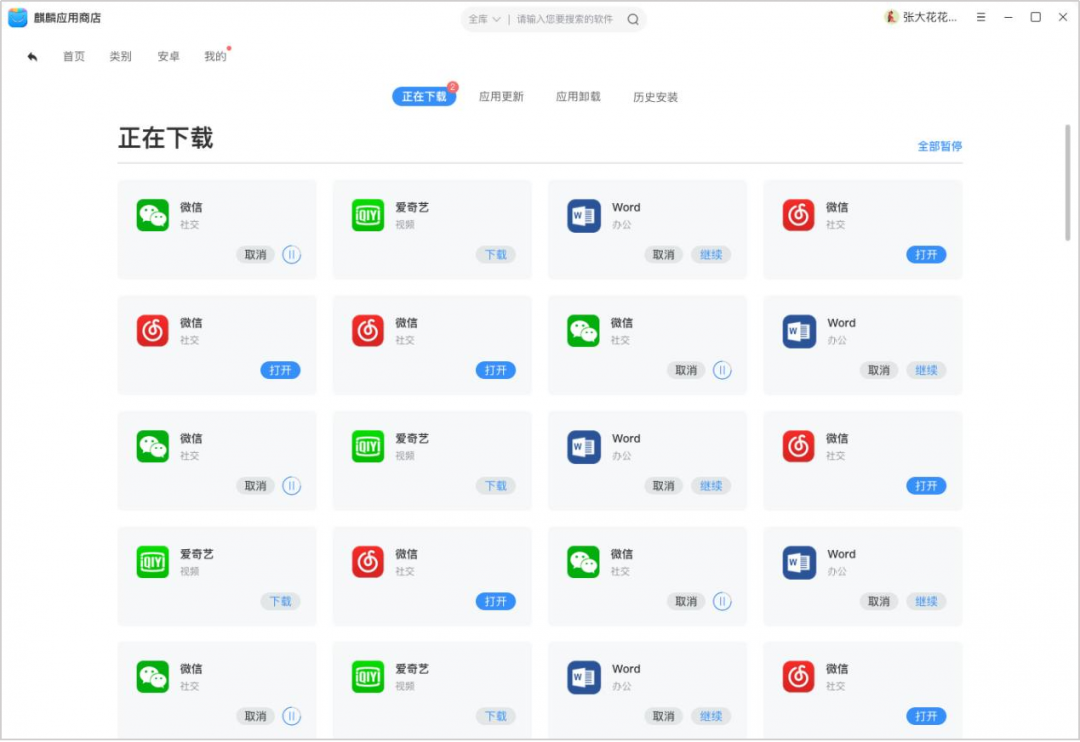Switch to the 应用更新 tab

click(501, 96)
